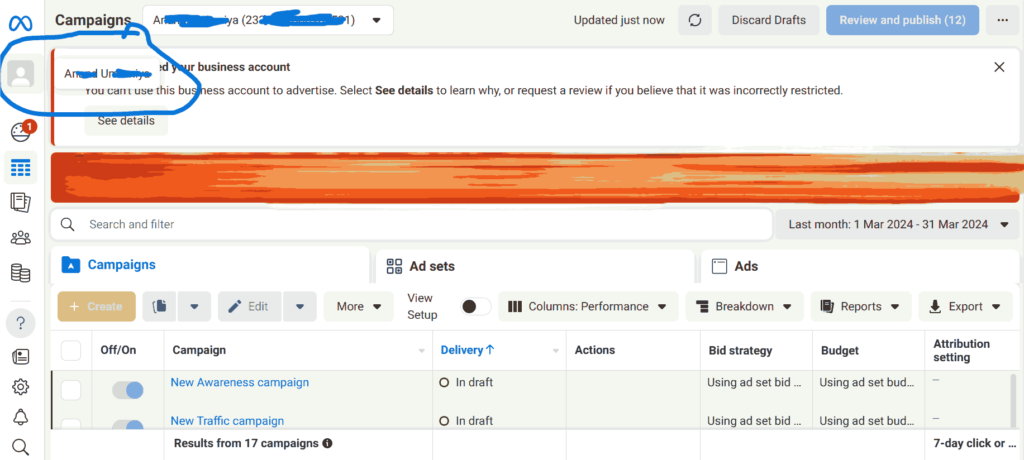
Task: Switch to the Ad sets tab
Action: pos(432,266)
